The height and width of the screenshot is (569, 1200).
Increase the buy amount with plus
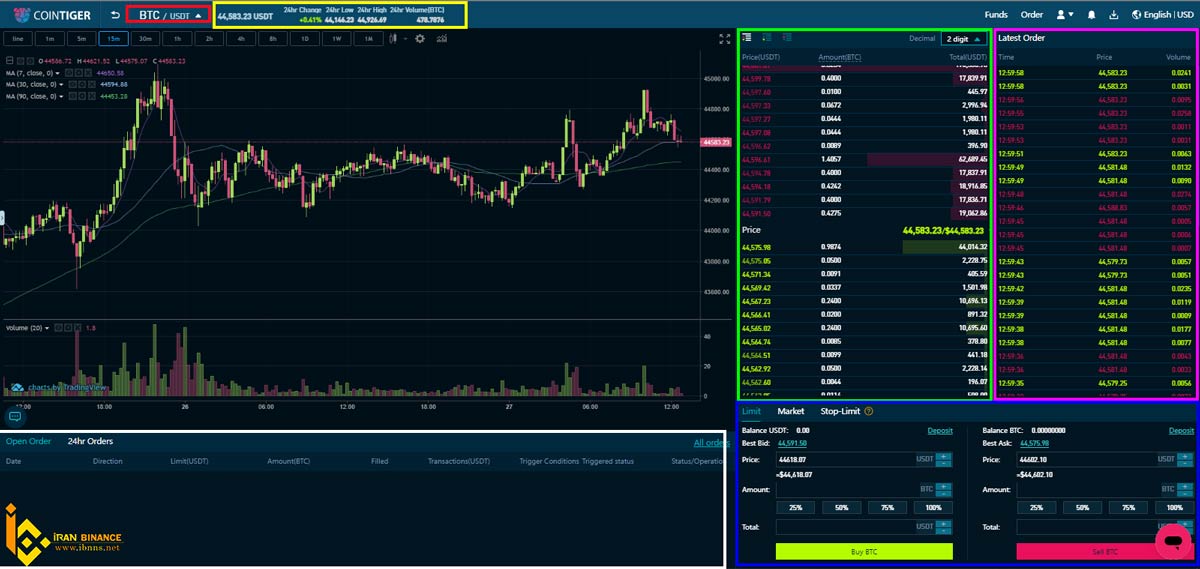point(945,486)
